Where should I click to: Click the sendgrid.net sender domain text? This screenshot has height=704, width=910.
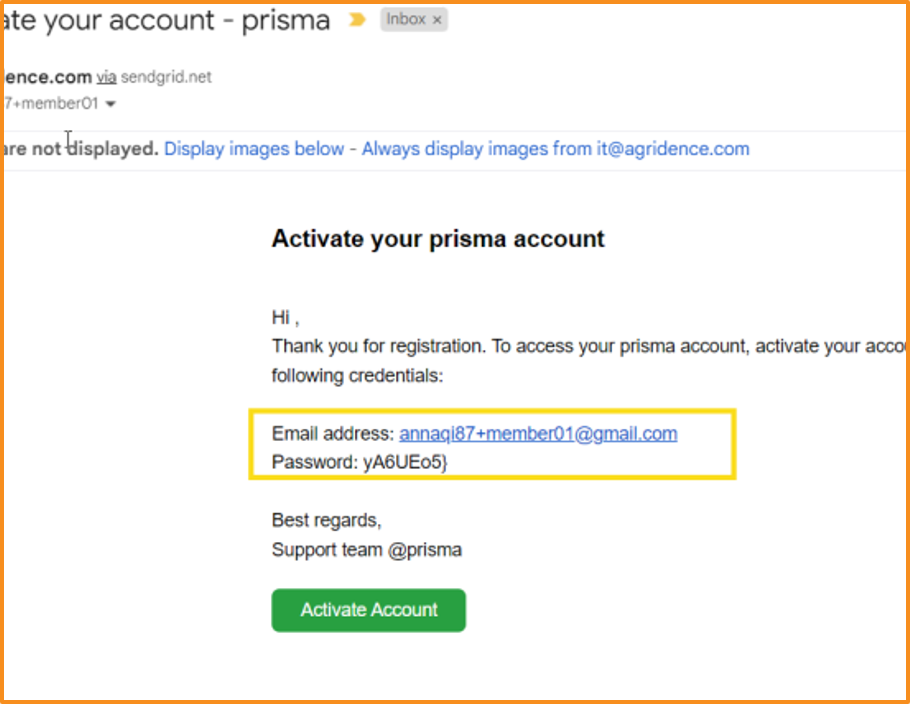coord(166,77)
